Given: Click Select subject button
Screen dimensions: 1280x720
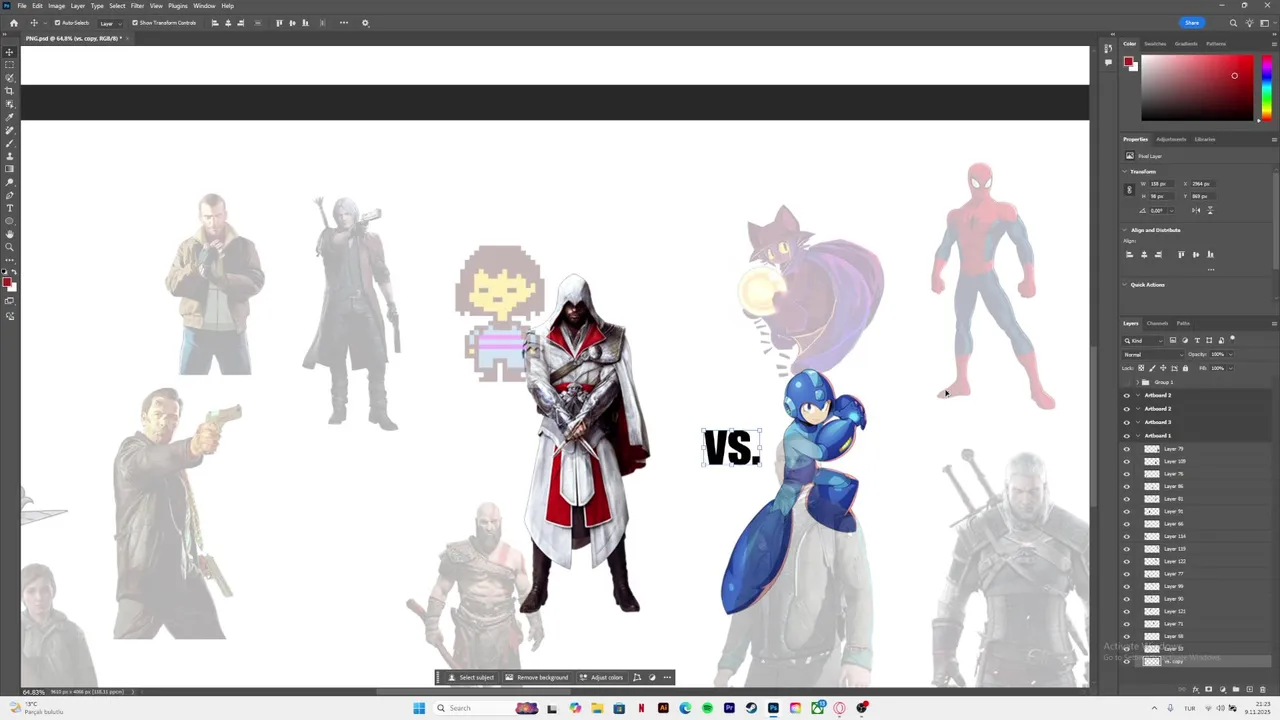Looking at the screenshot, I should 471,678.
